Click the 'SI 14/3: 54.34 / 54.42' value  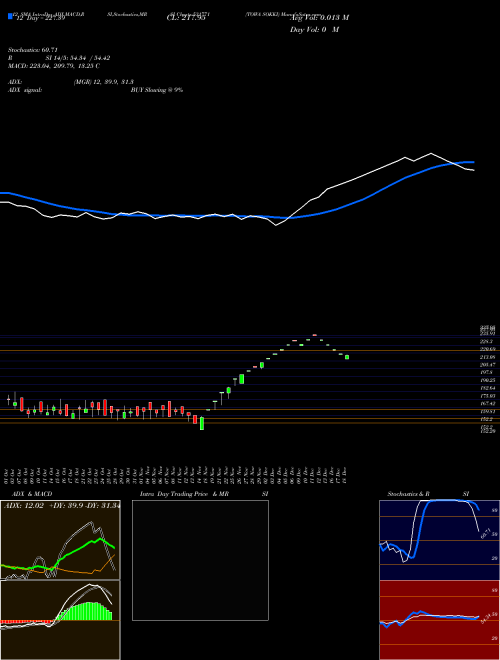coord(78,58)
